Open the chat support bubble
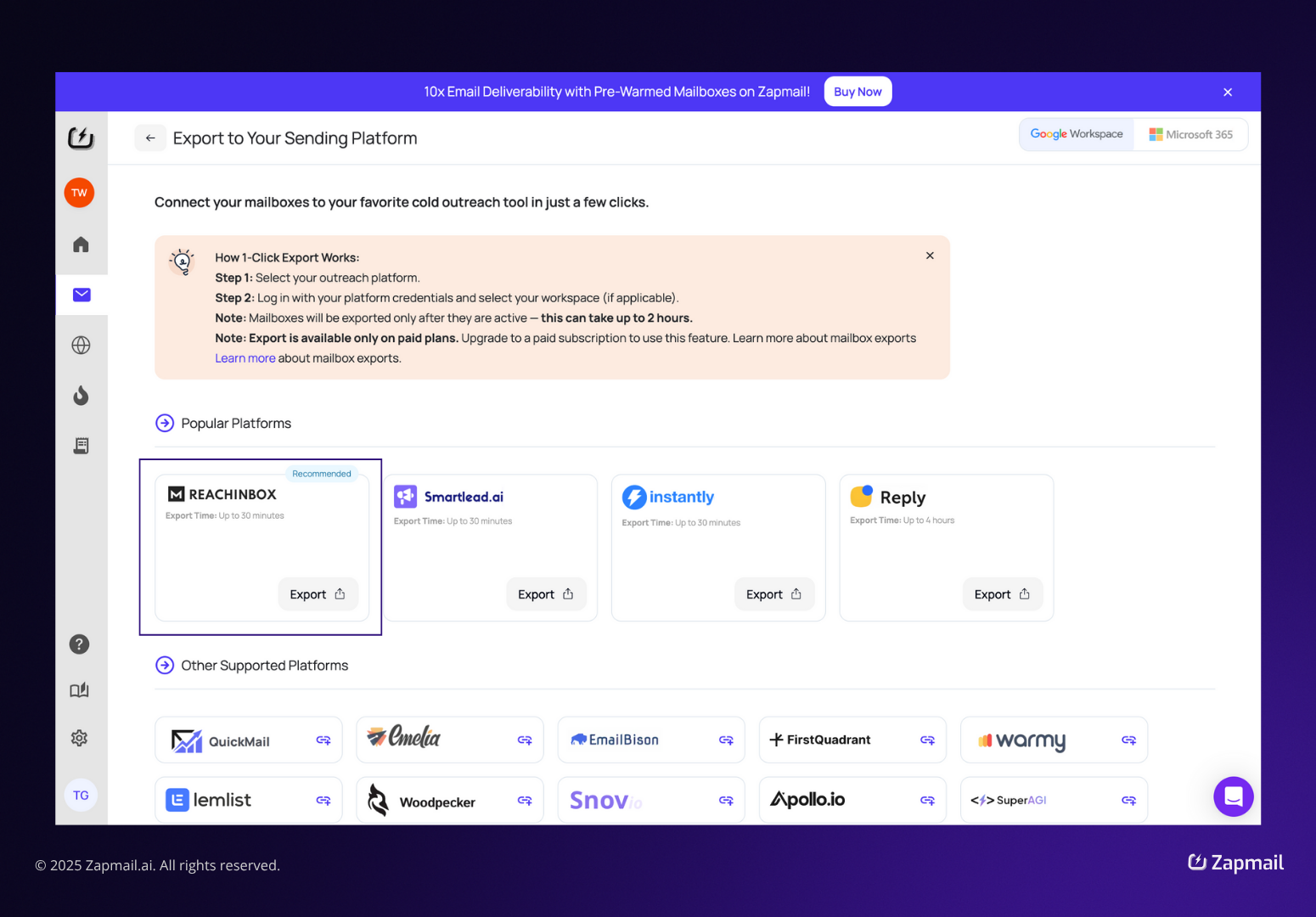This screenshot has height=917, width=1316. (1234, 796)
